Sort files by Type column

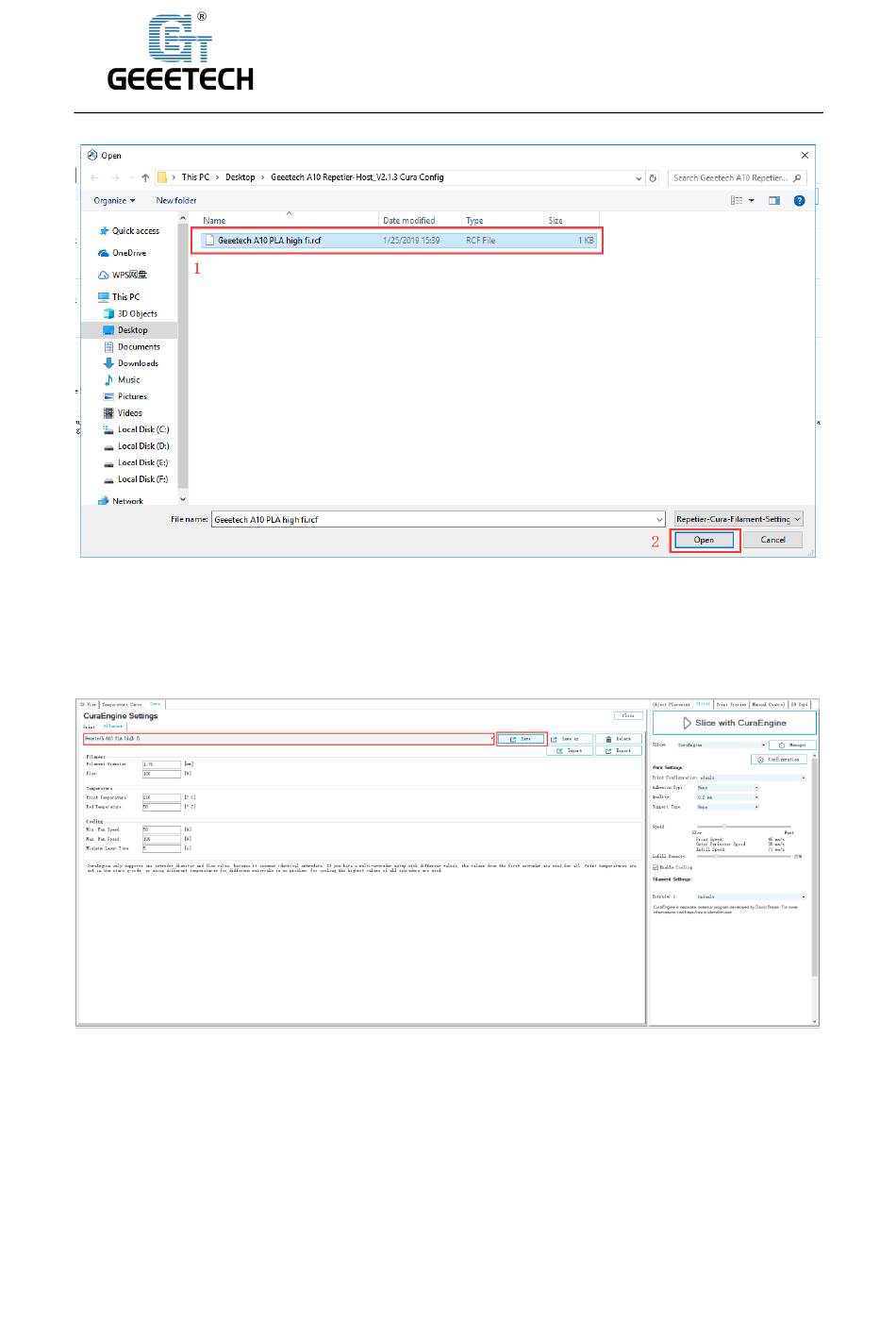coord(474,221)
